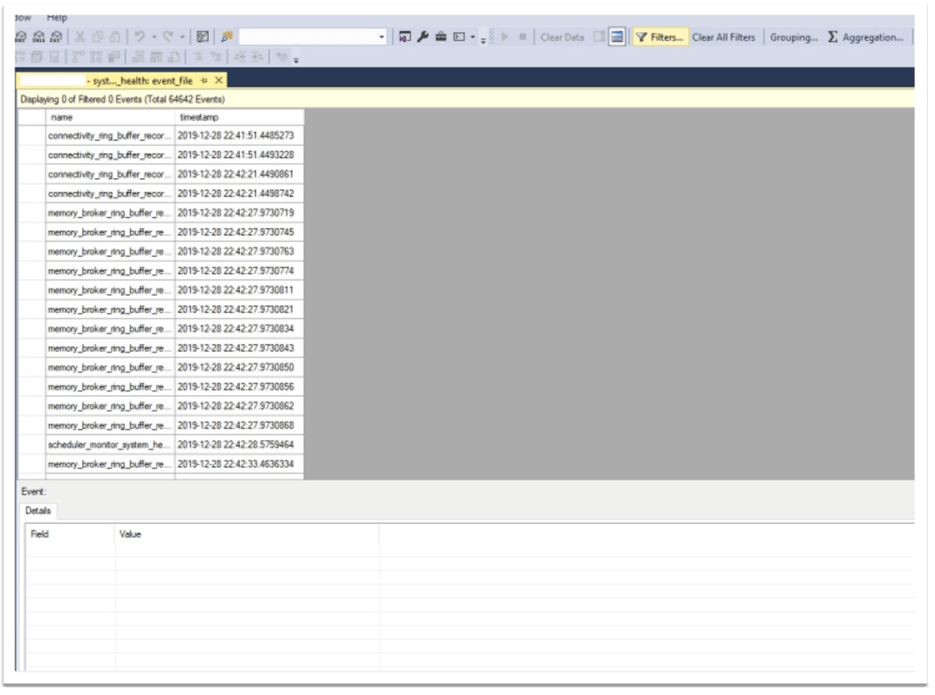Screen dimensions: 935x695
Task: Select the row with timestamp 22:42:27.9730862
Action: [161, 406]
